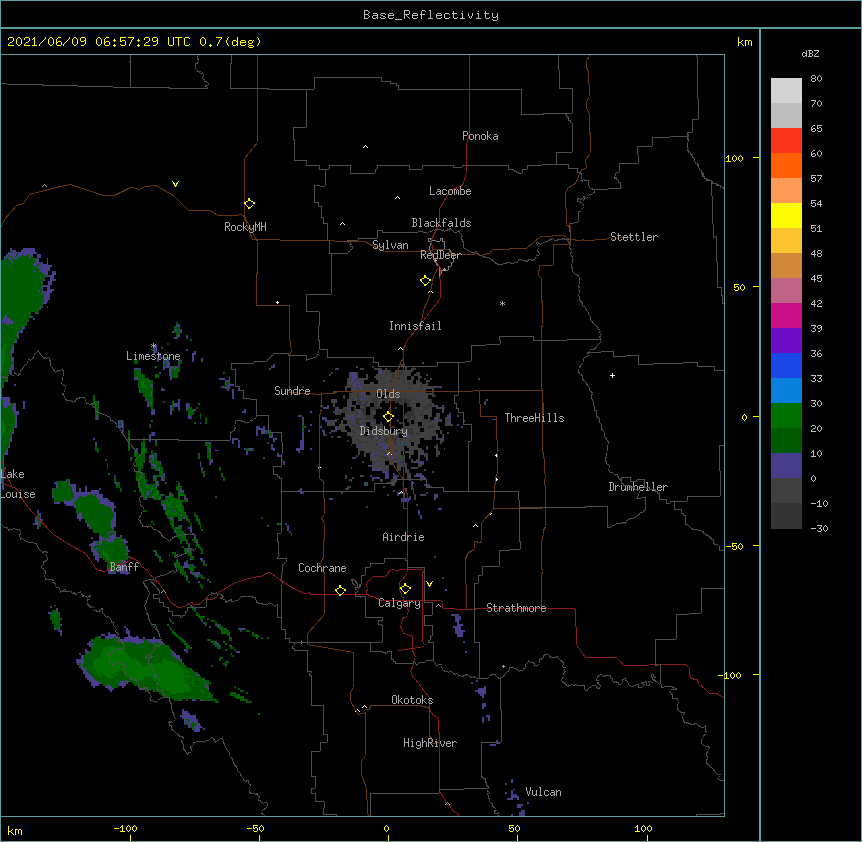Click the Cochrane city label
This screenshot has height=842, width=862.
click(322, 568)
